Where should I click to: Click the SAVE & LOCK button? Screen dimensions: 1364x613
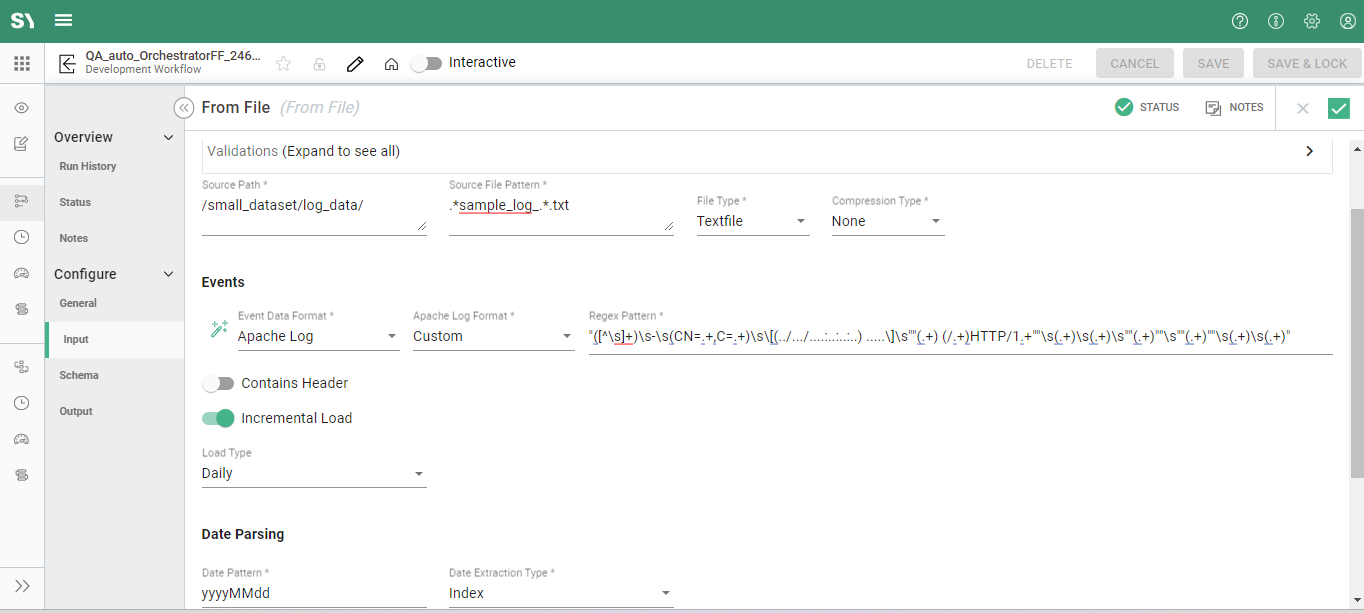point(1307,63)
